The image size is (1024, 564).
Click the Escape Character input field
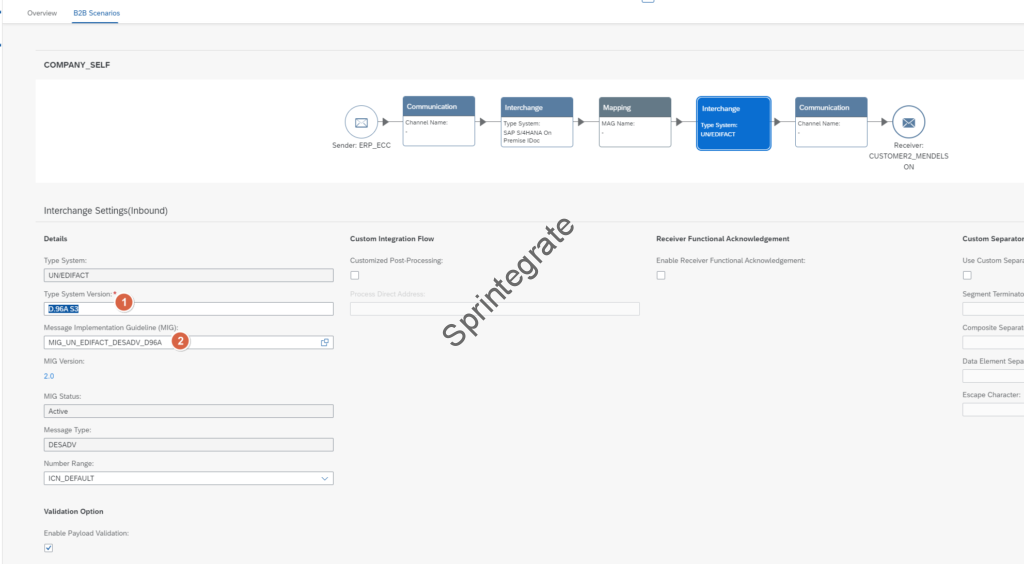pyautogui.click(x=992, y=409)
